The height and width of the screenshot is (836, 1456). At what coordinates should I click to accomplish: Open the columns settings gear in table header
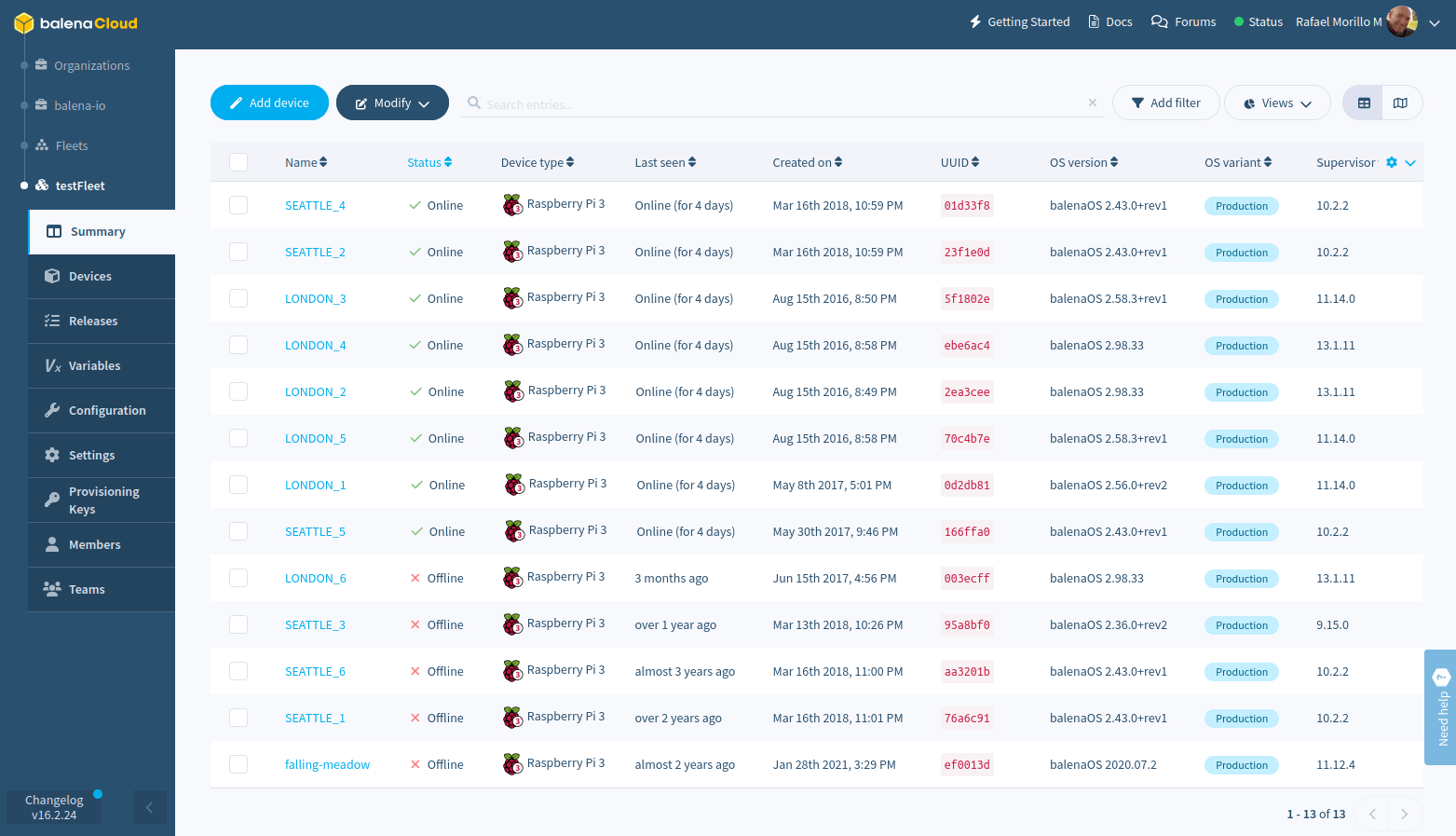pos(1391,161)
